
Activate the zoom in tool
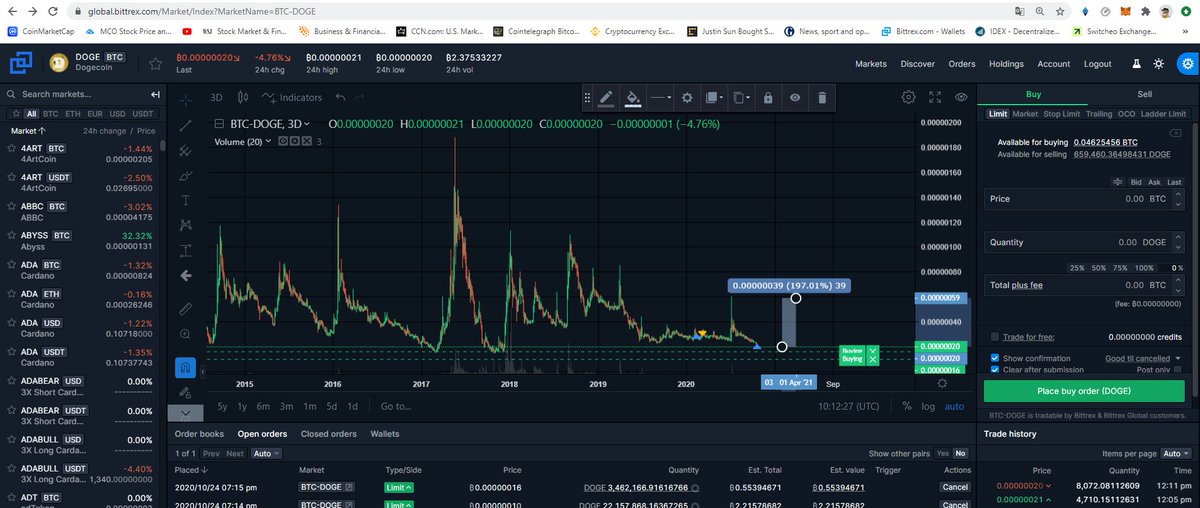(185, 334)
